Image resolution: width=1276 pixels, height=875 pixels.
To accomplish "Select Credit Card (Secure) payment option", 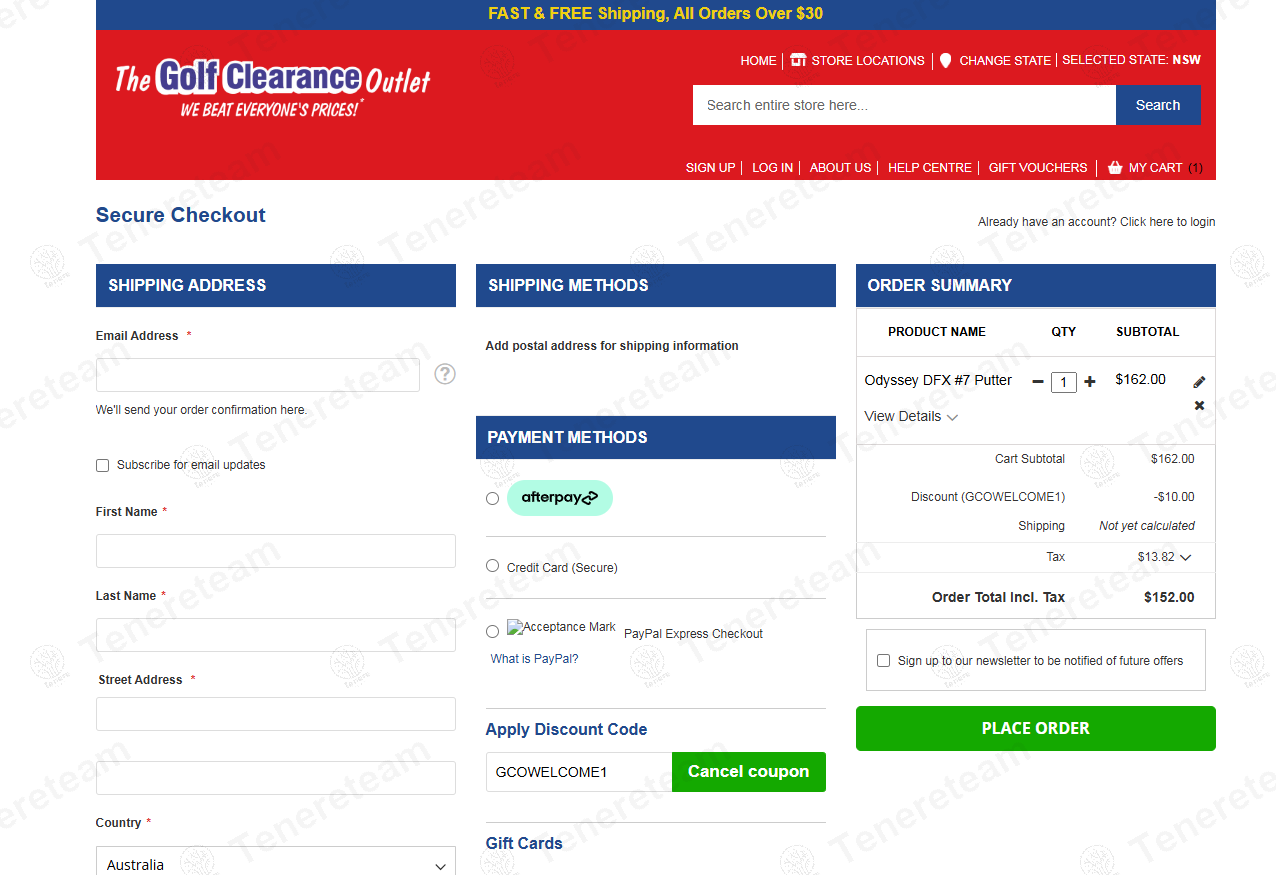I will 492,566.
